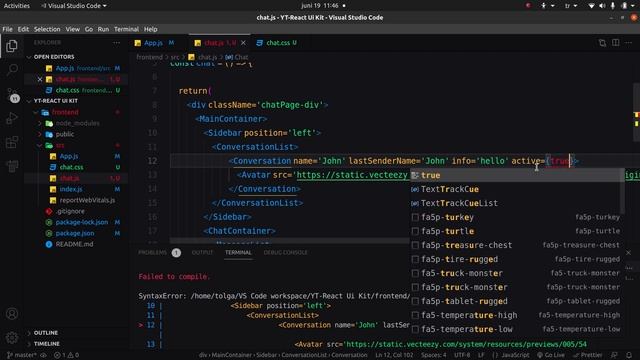Open Explorer's Views and More Actions menu
This screenshot has width=640, height=360.
(117, 42)
